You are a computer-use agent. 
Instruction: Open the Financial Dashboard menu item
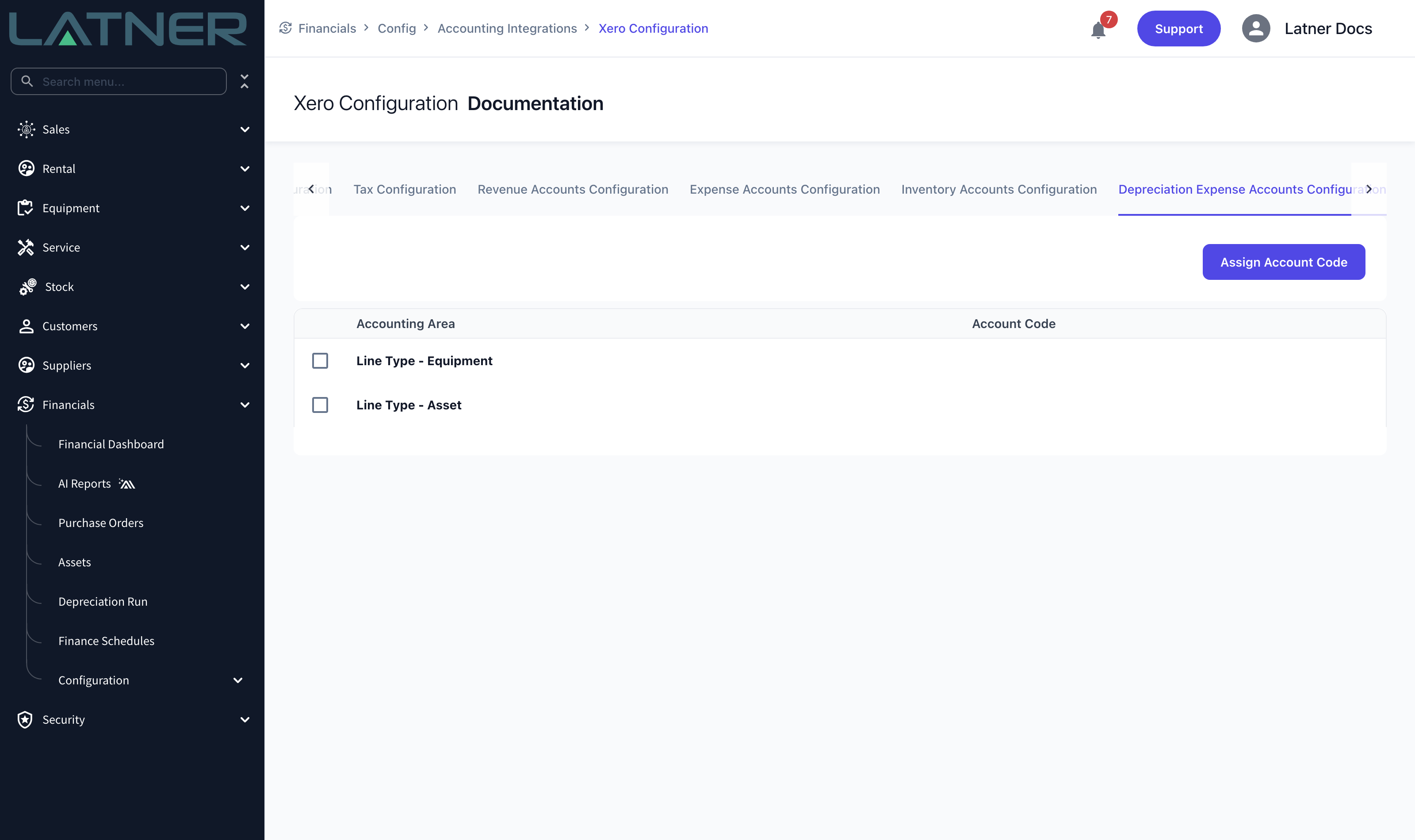click(111, 444)
